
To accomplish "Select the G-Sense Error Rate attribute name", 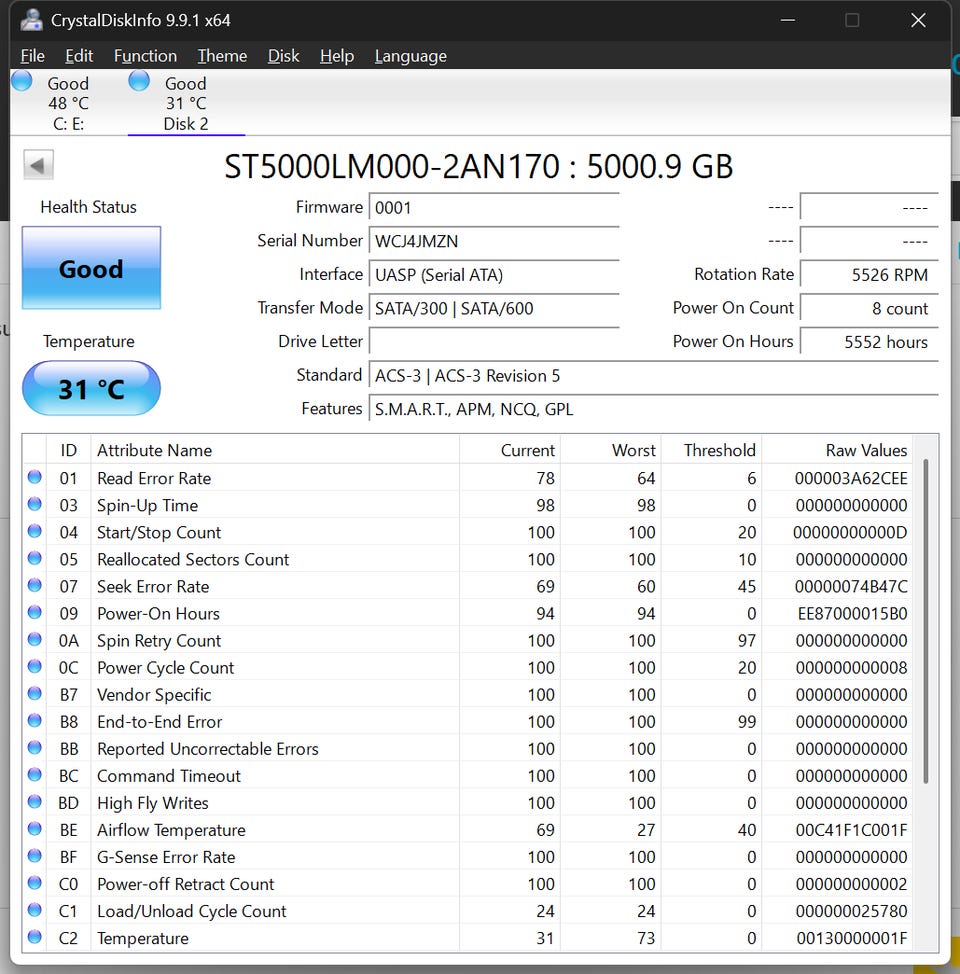I will click(166, 857).
